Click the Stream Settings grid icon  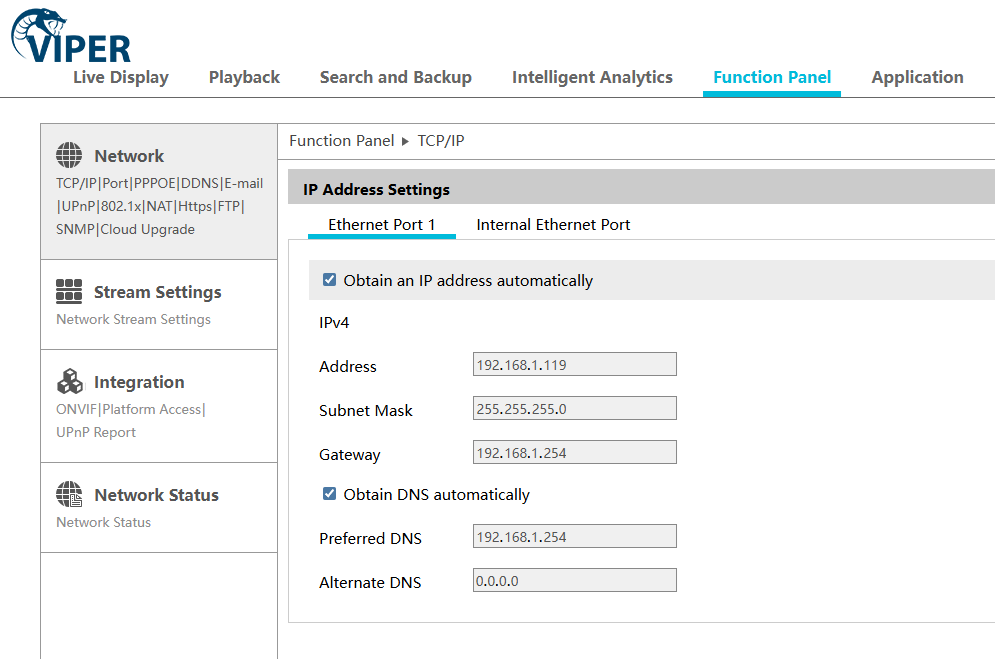pyautogui.click(x=69, y=292)
